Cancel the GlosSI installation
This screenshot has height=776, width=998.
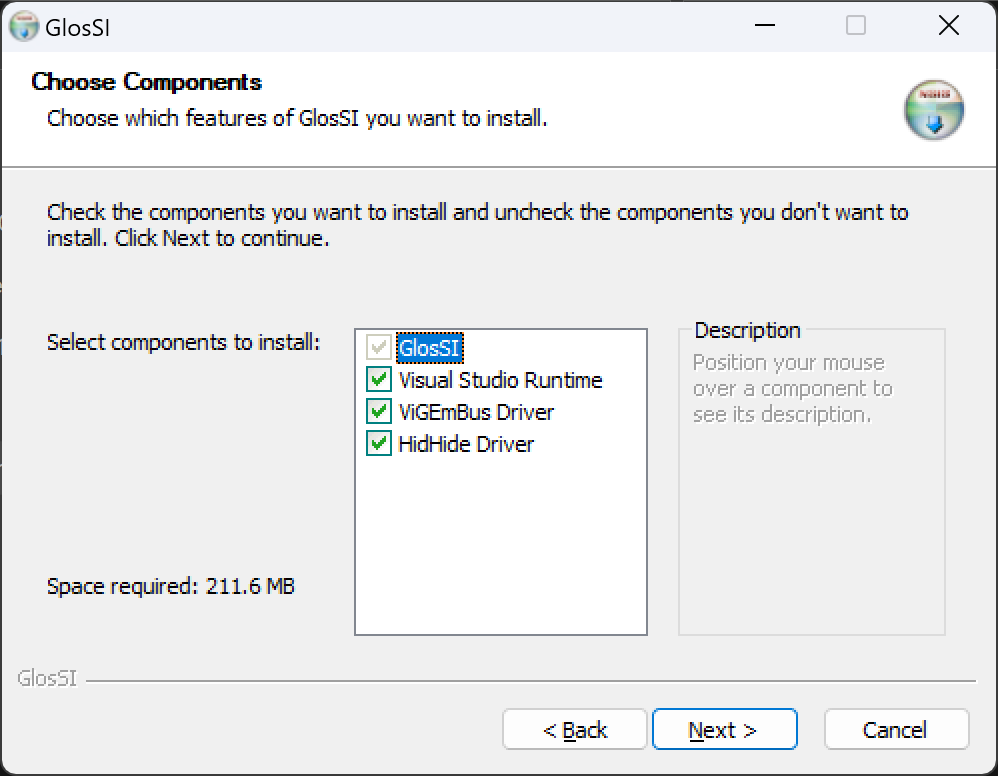[896, 730]
